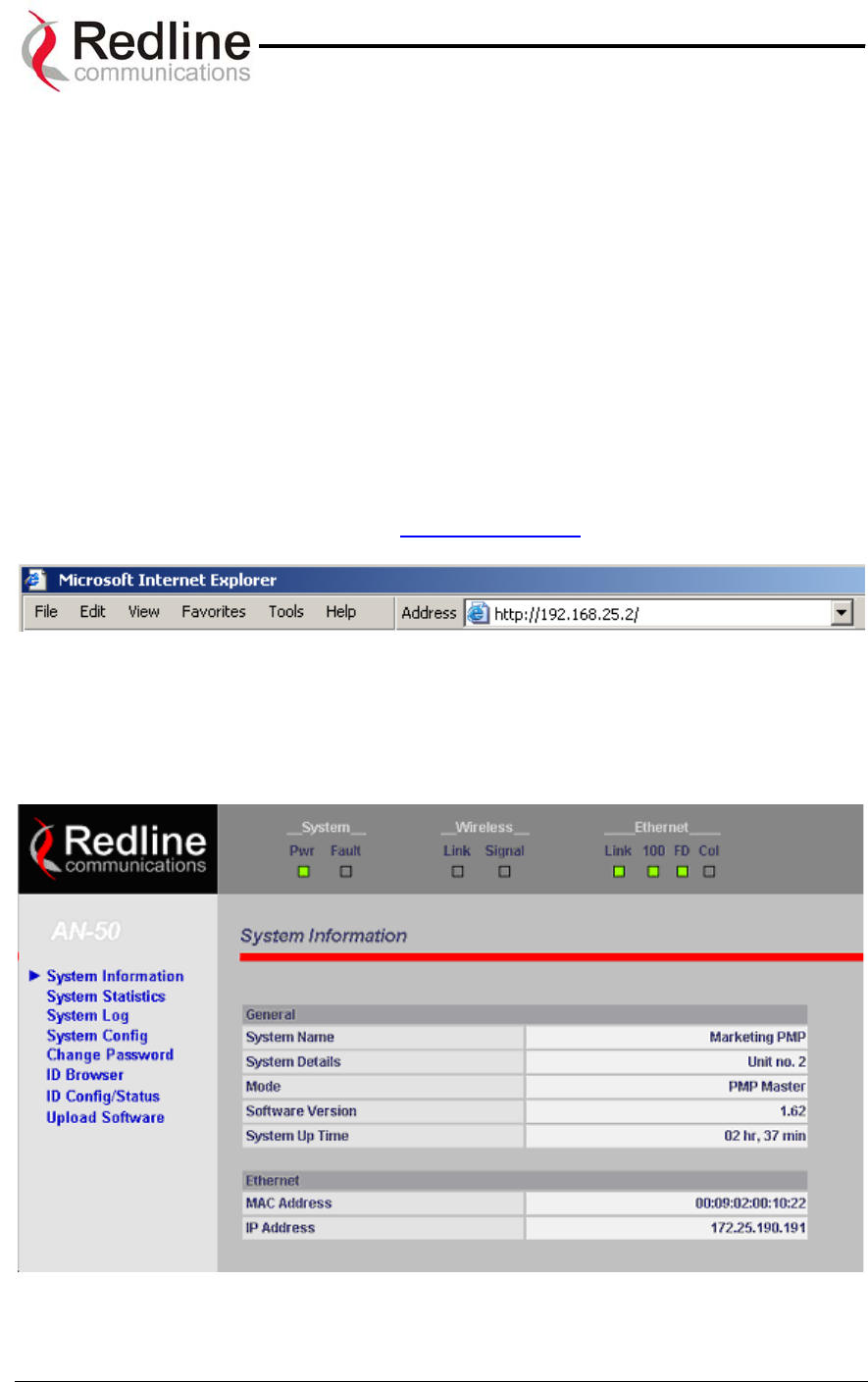Image resolution: width=868 pixels, height=1382 pixels.
Task: Open the File menu
Action: tap(46, 612)
